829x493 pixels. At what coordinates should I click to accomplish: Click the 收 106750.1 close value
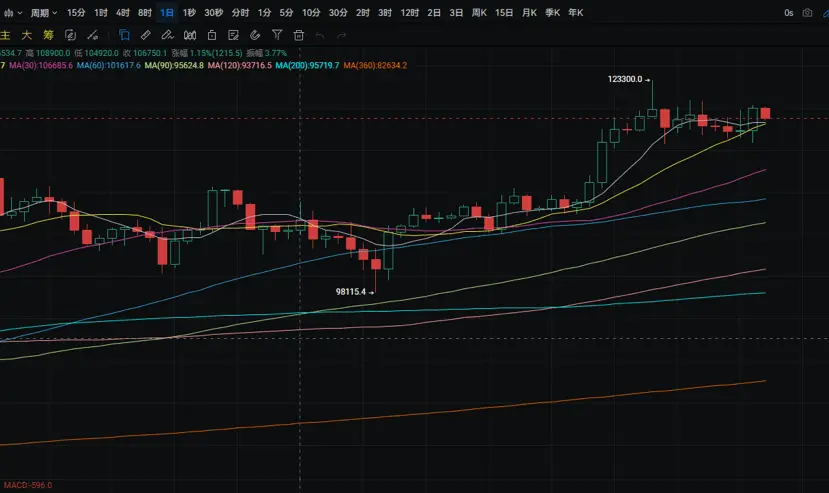click(145, 53)
